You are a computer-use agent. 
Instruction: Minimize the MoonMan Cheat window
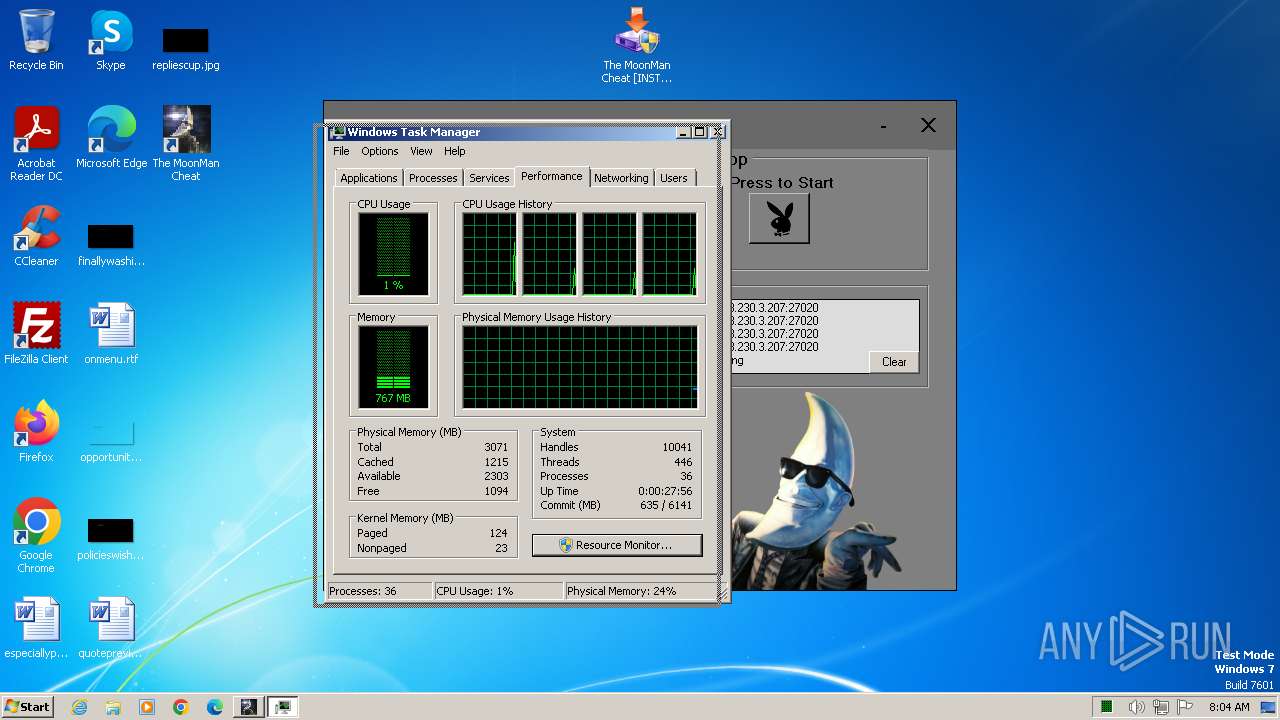coord(884,125)
